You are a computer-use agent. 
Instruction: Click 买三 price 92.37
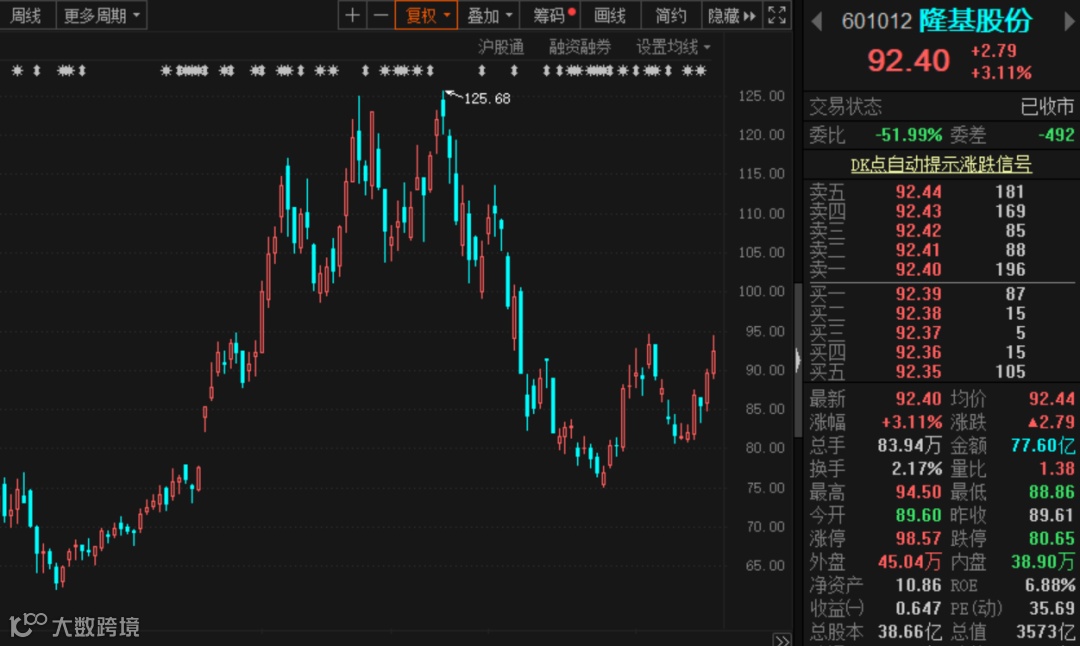[918, 333]
